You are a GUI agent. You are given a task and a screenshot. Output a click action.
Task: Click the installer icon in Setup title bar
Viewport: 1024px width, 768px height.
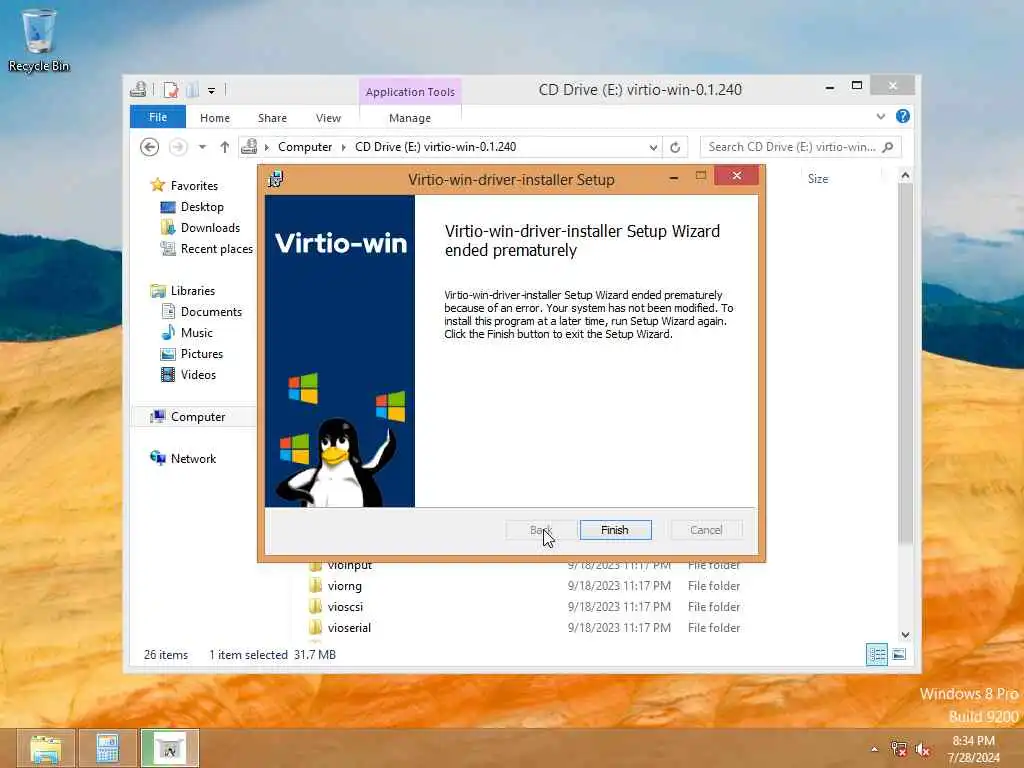(276, 178)
